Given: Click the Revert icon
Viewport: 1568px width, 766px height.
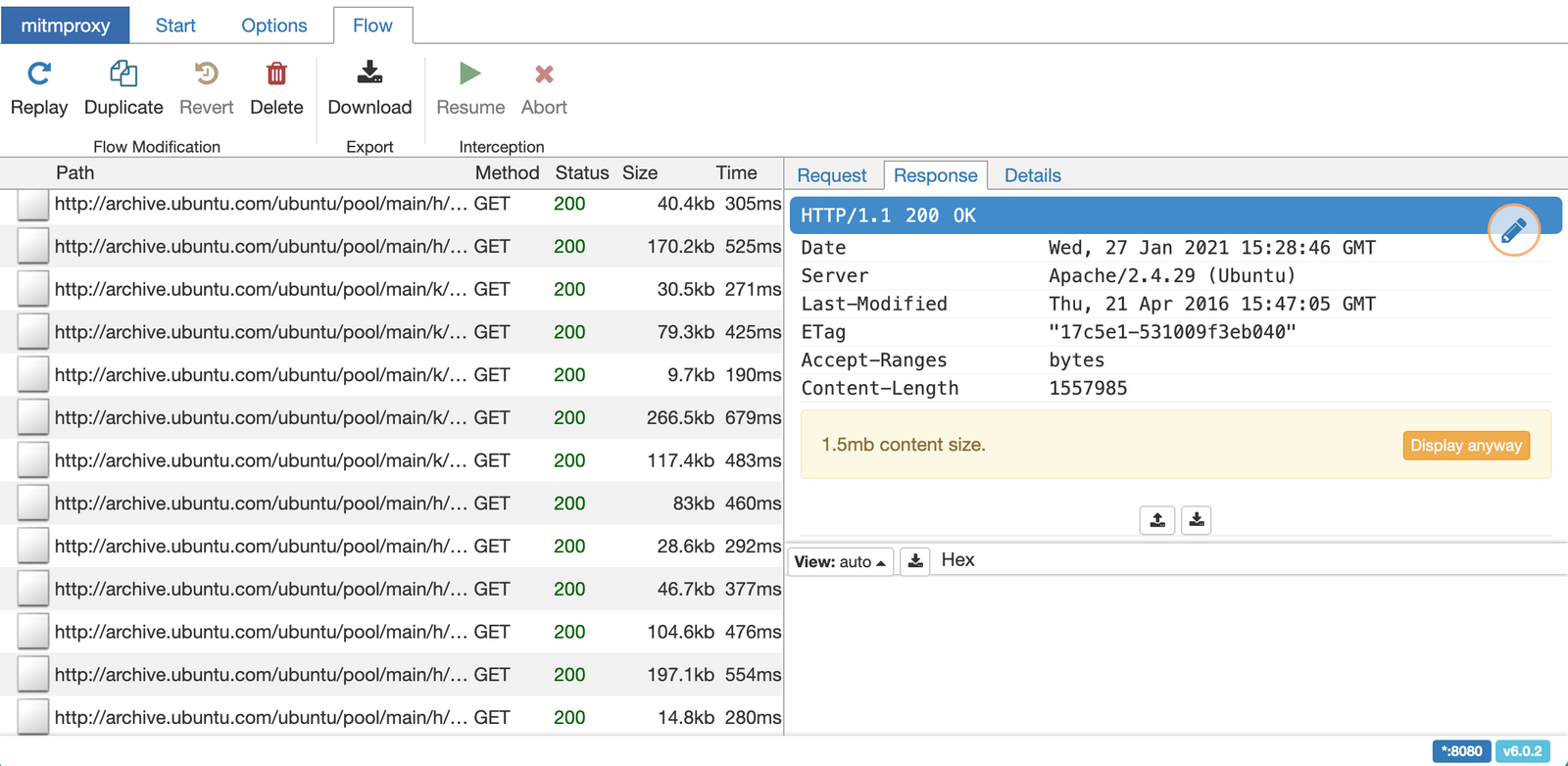Looking at the screenshot, I should [206, 74].
